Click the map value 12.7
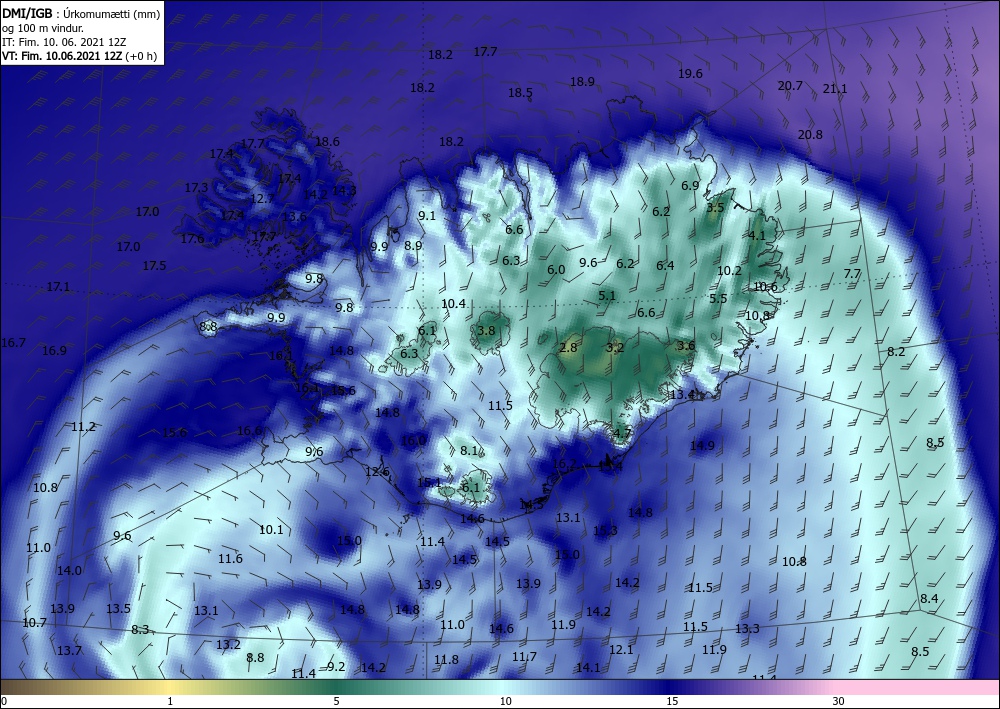 coord(261,198)
